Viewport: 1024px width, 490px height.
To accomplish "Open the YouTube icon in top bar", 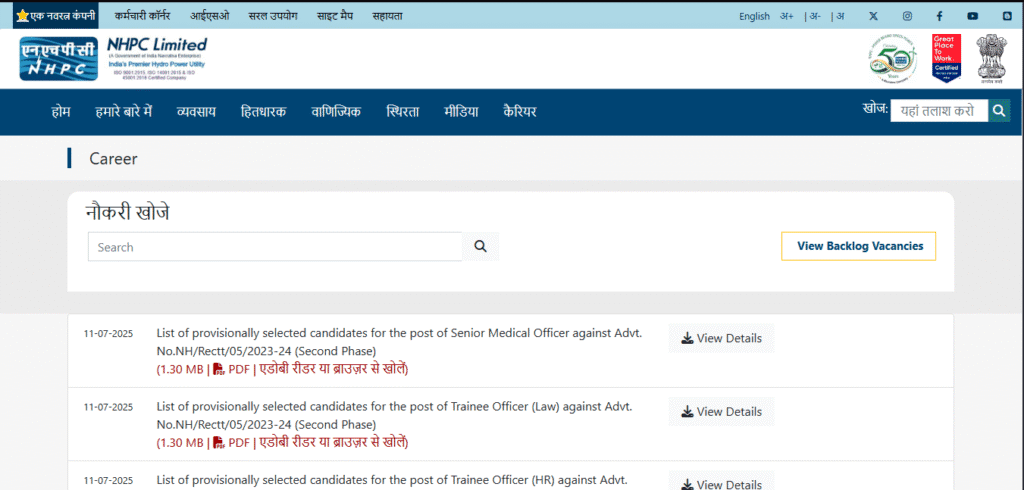I will click(x=972, y=16).
